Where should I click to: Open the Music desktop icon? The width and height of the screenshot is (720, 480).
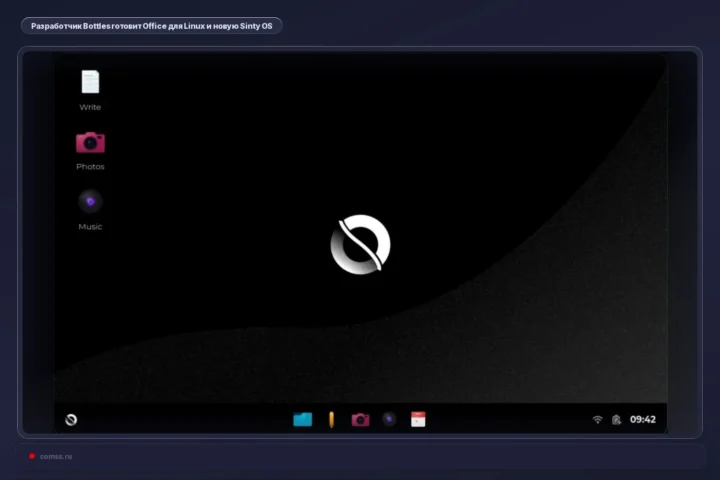pyautogui.click(x=90, y=201)
